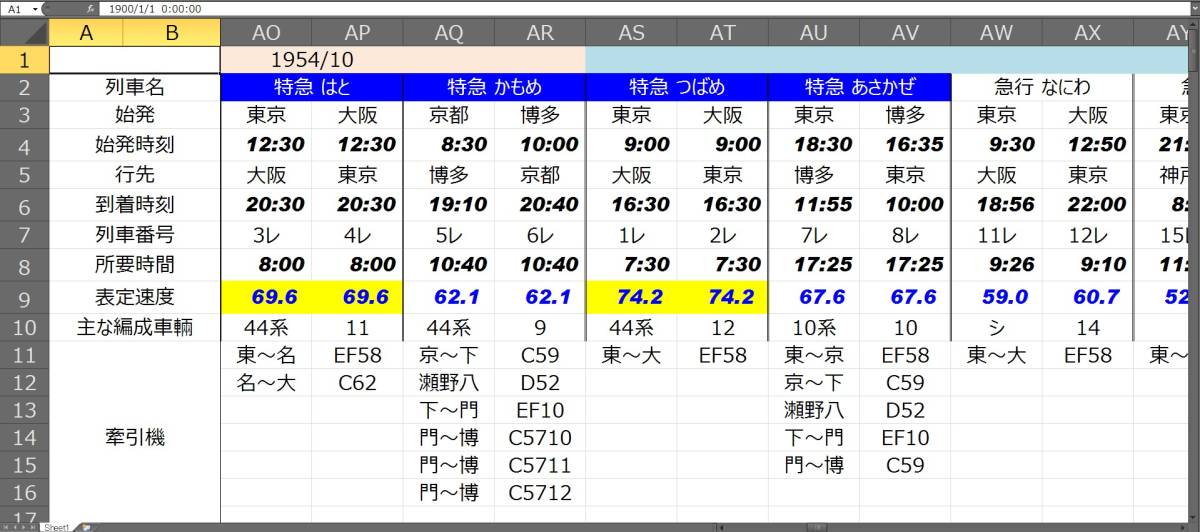Select the column AT header

[x=722, y=33]
